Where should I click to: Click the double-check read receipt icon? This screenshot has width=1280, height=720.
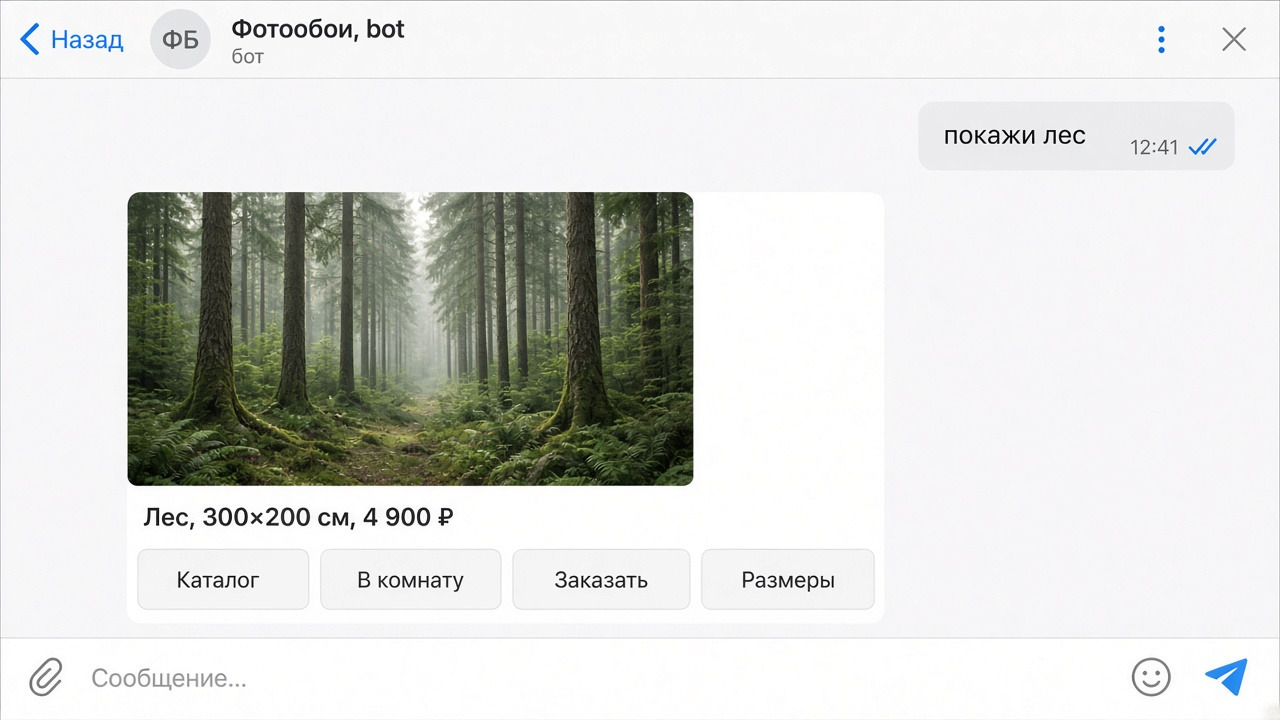[1202, 147]
